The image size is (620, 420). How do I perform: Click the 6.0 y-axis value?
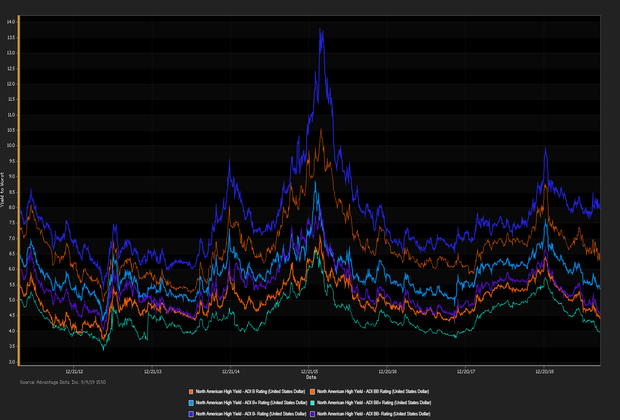[11, 269]
